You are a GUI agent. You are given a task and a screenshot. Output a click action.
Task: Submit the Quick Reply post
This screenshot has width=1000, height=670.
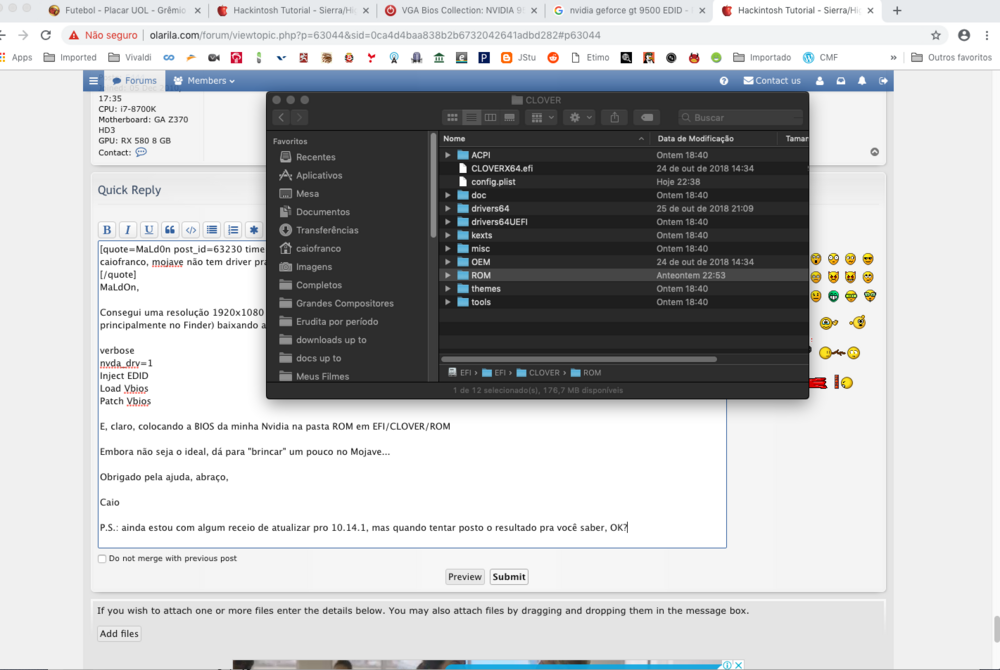508,576
